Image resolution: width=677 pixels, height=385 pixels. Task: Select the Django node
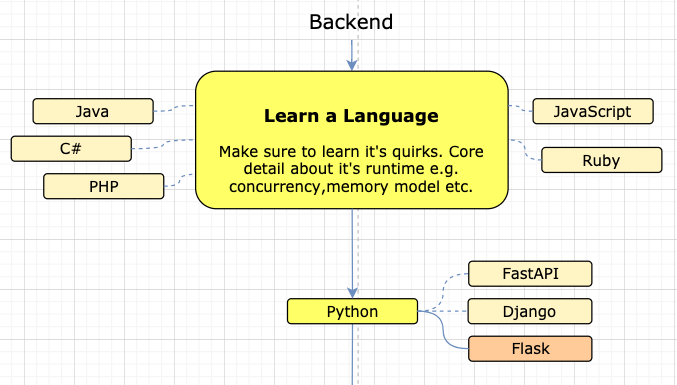pos(530,311)
